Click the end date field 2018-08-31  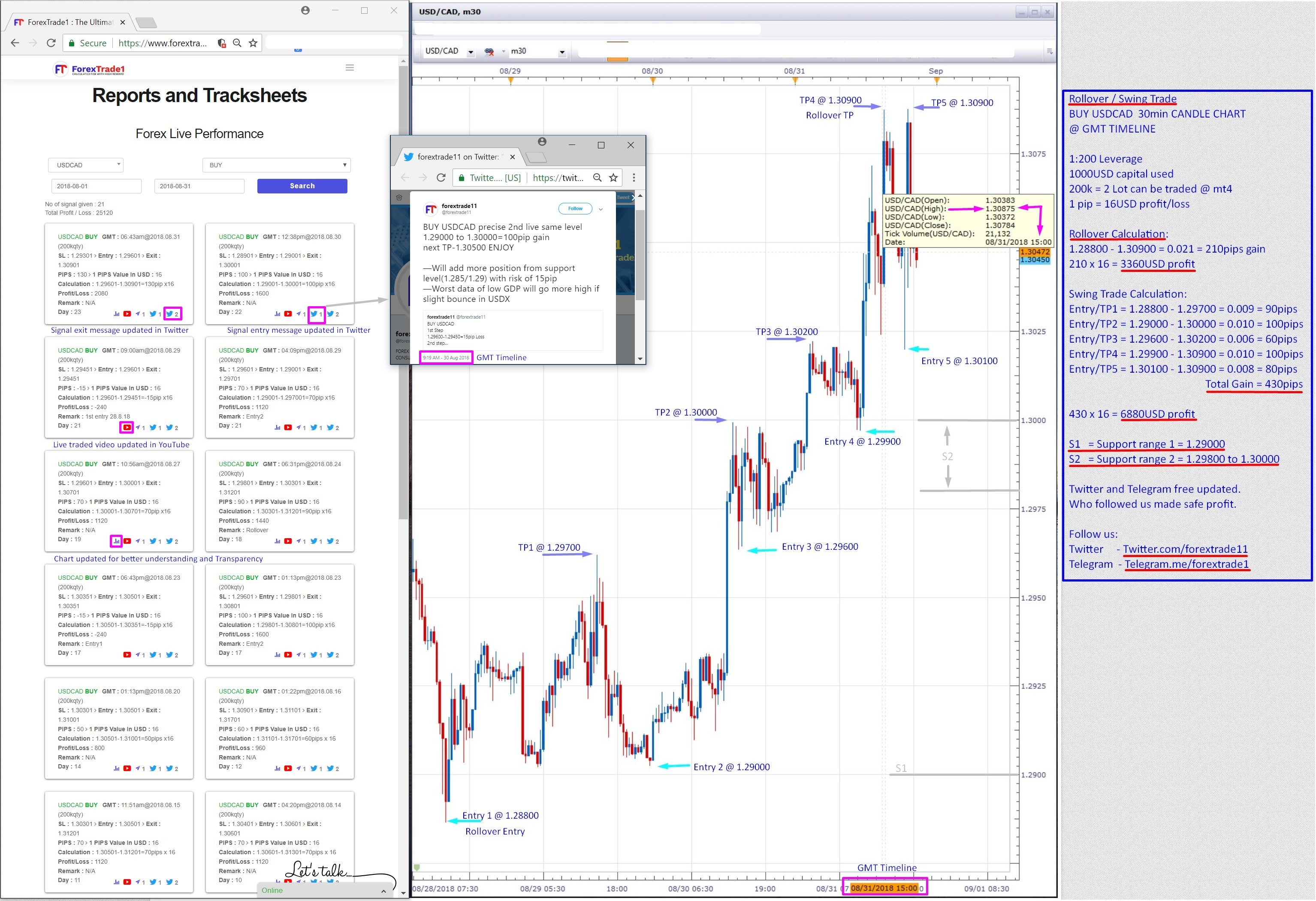pos(199,186)
